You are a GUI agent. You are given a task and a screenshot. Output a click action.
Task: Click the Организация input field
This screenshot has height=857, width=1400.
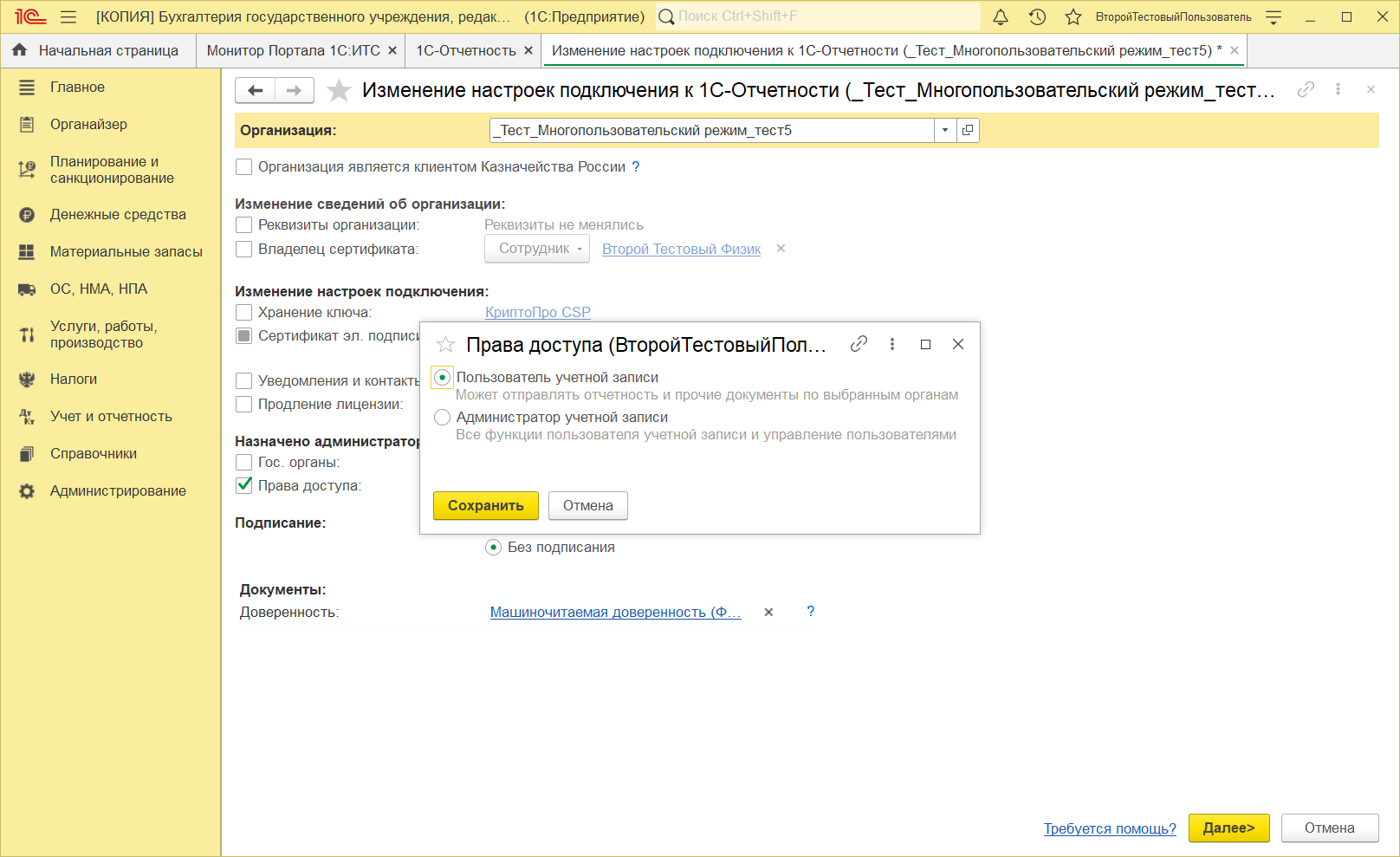[x=712, y=130]
